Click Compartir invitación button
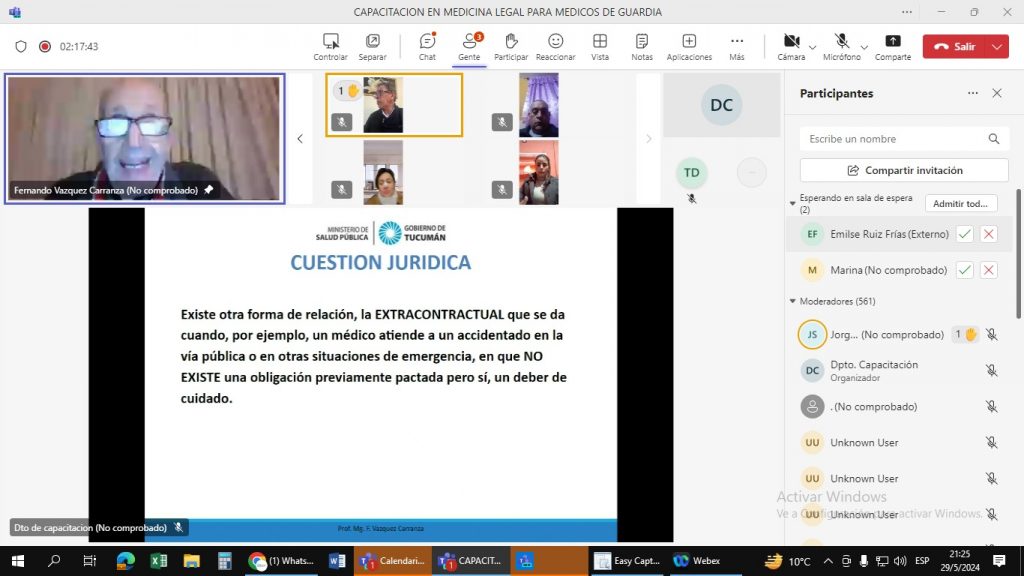 pyautogui.click(x=904, y=170)
